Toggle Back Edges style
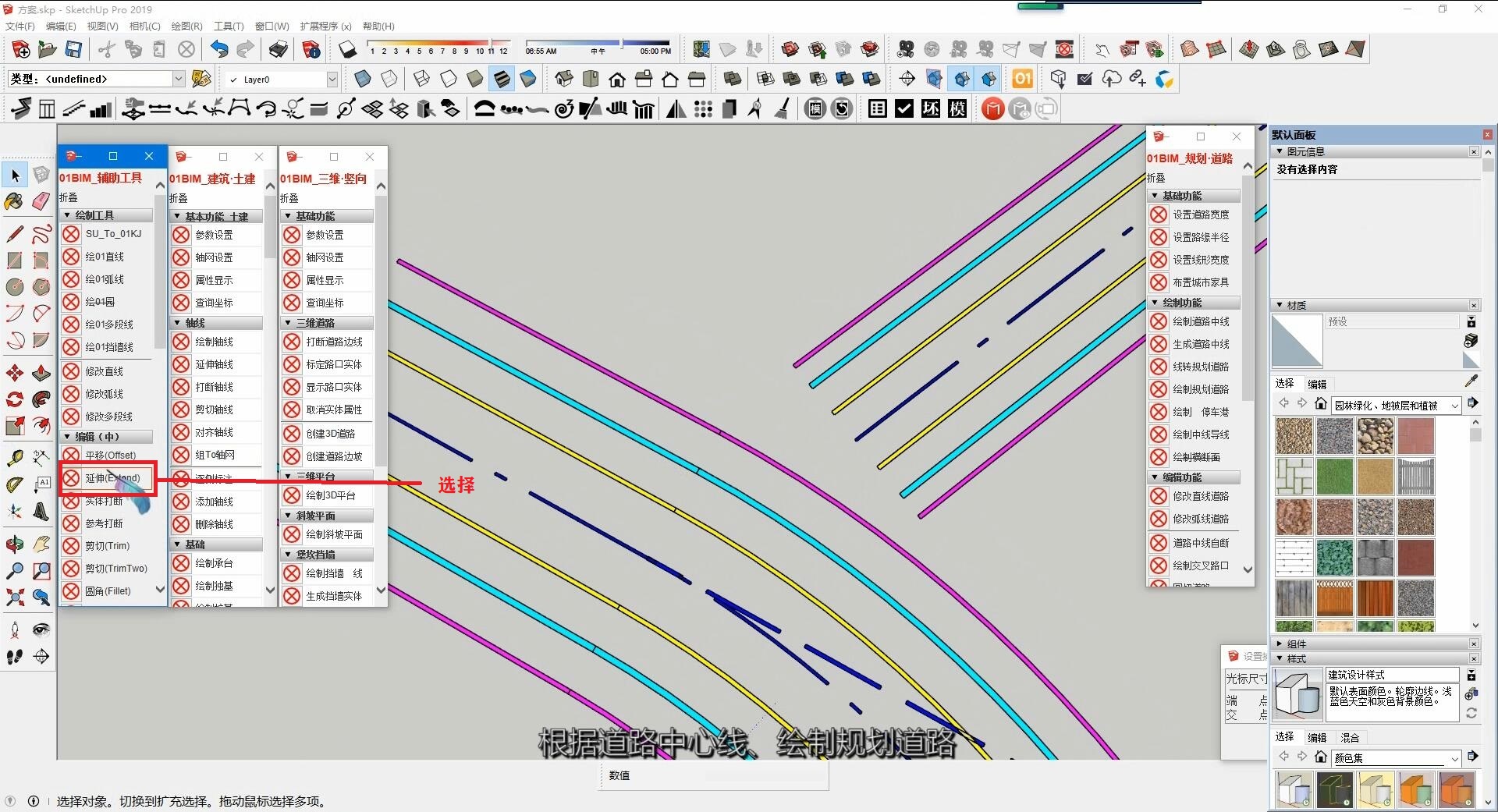The width and height of the screenshot is (1498, 812). (x=389, y=79)
